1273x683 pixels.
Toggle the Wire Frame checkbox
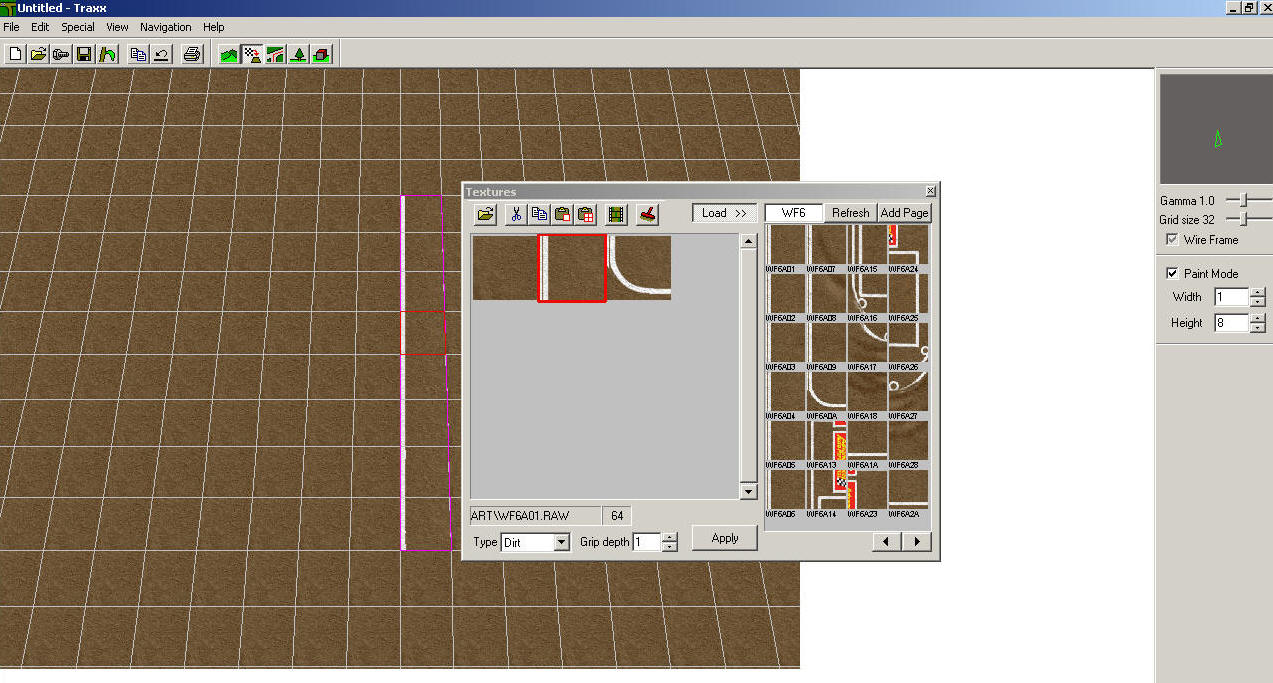click(x=1172, y=240)
